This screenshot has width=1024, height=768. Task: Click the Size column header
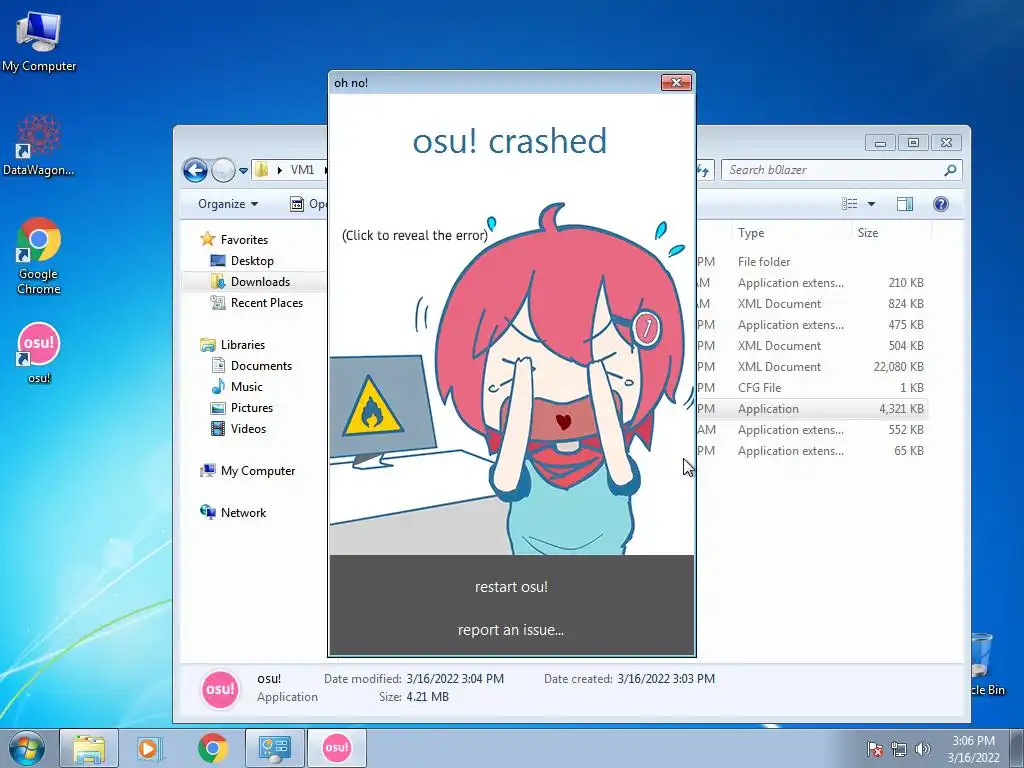(x=868, y=232)
